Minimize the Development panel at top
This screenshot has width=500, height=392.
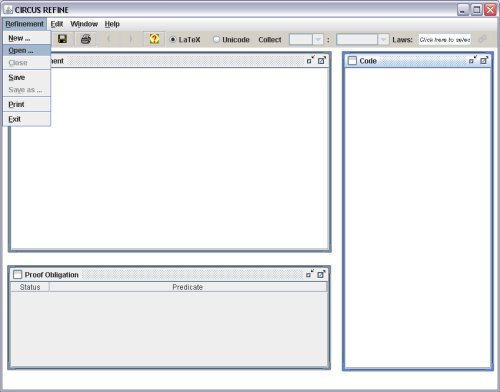pos(310,60)
